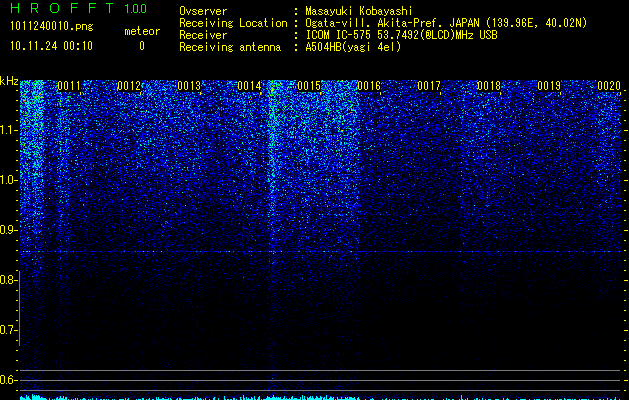Click the 0.6 kHz axis label
The width and height of the screenshot is (629, 400).
point(8,380)
